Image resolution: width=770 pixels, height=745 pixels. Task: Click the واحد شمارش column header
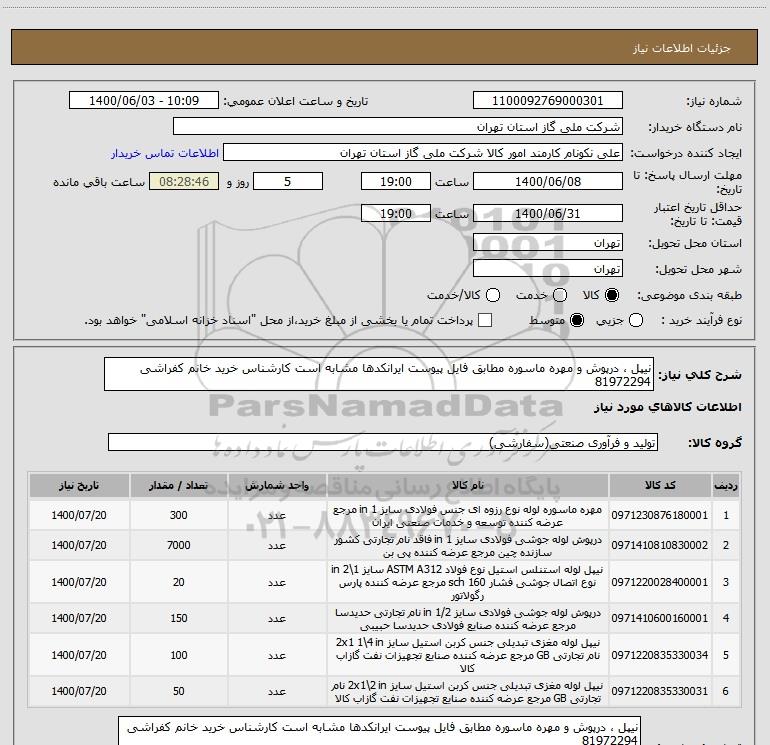277,485
